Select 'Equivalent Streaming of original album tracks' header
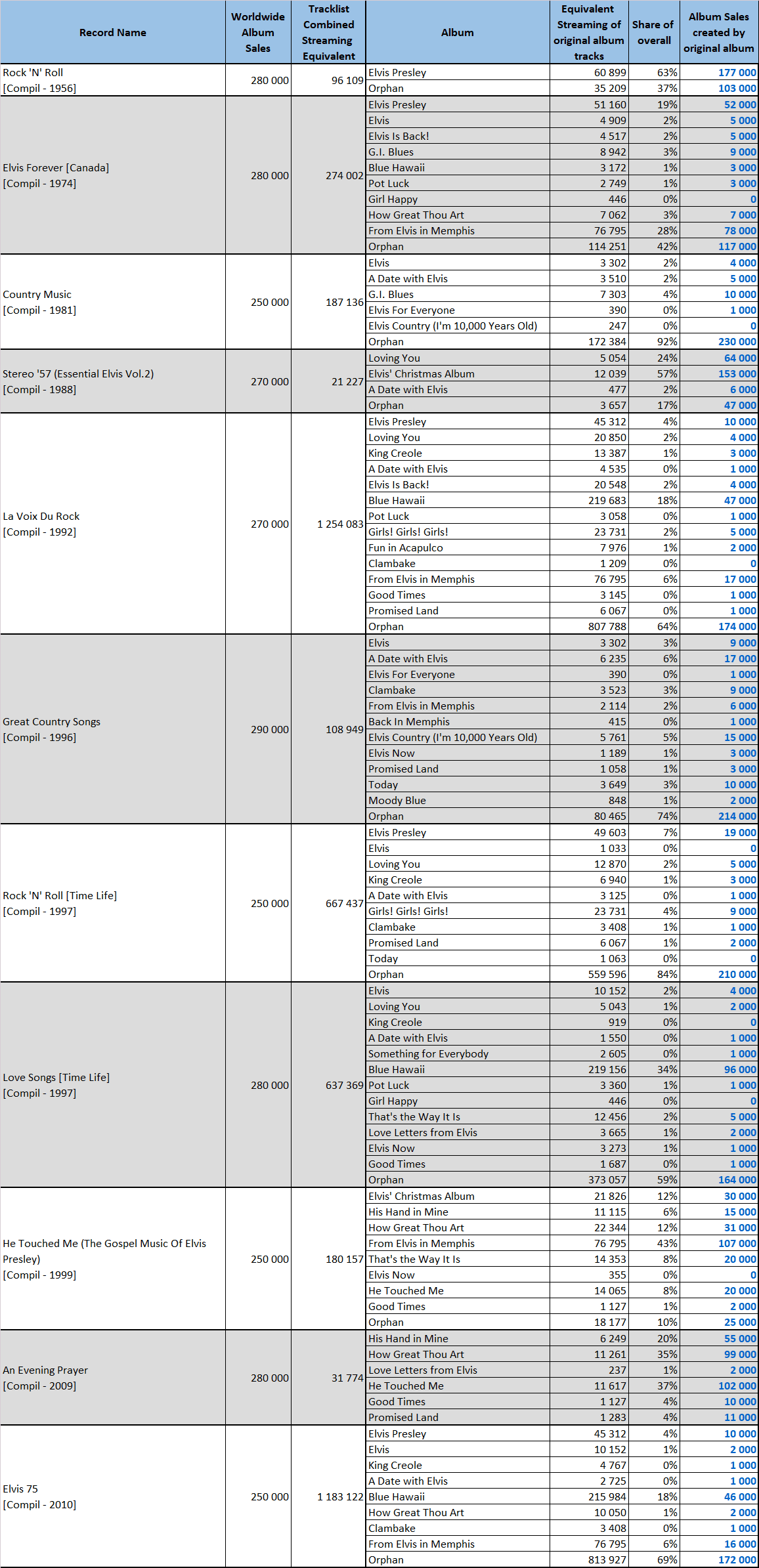The width and height of the screenshot is (759, 1568). [589, 32]
